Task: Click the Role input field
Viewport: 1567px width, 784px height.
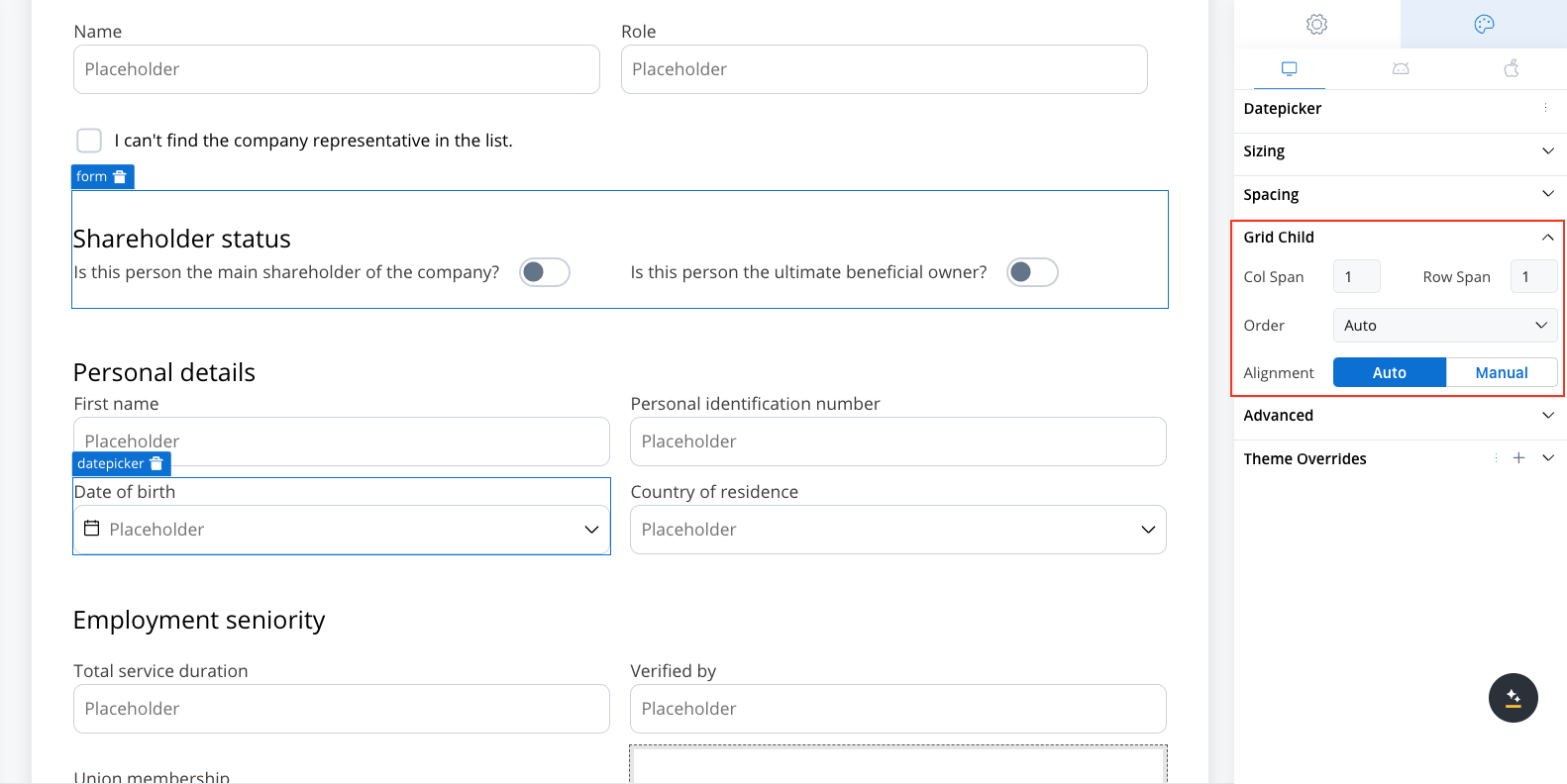Action: coord(885,69)
